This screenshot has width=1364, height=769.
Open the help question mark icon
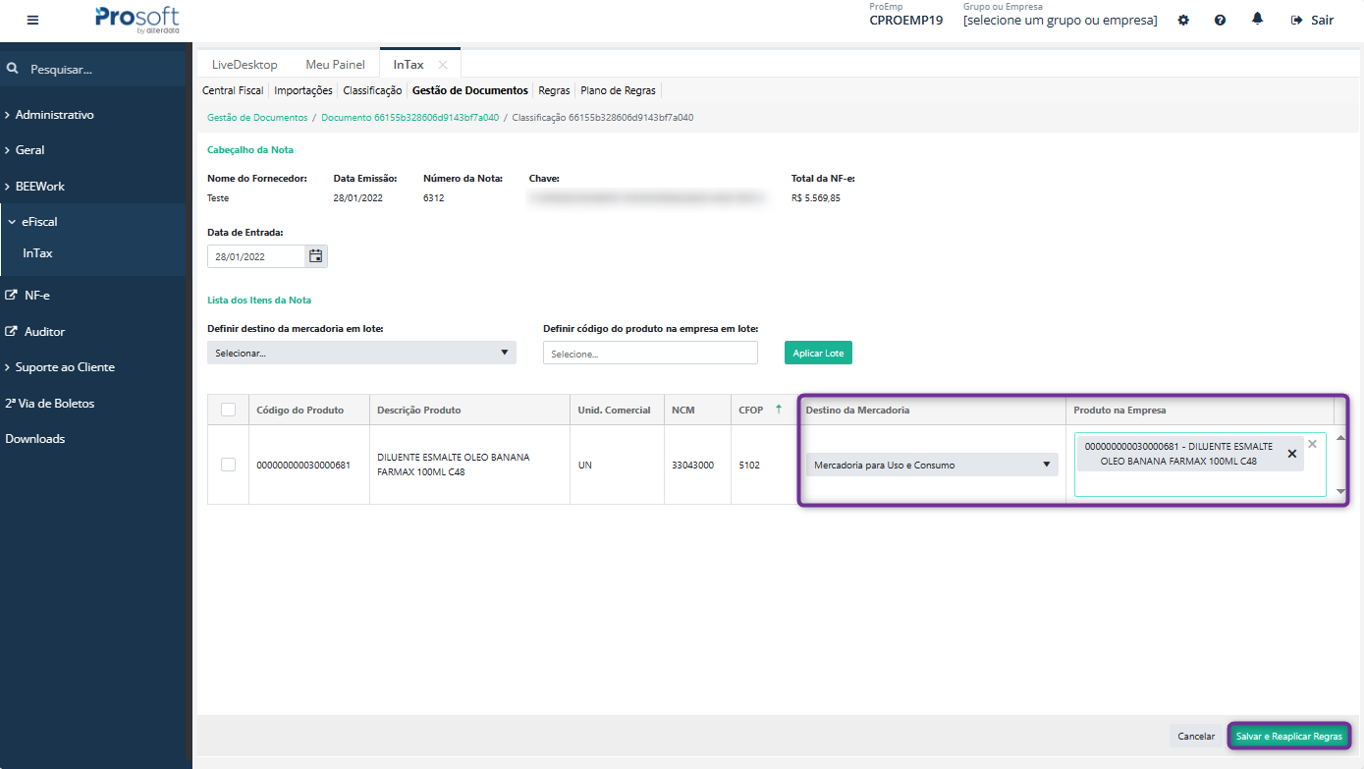click(x=1220, y=20)
